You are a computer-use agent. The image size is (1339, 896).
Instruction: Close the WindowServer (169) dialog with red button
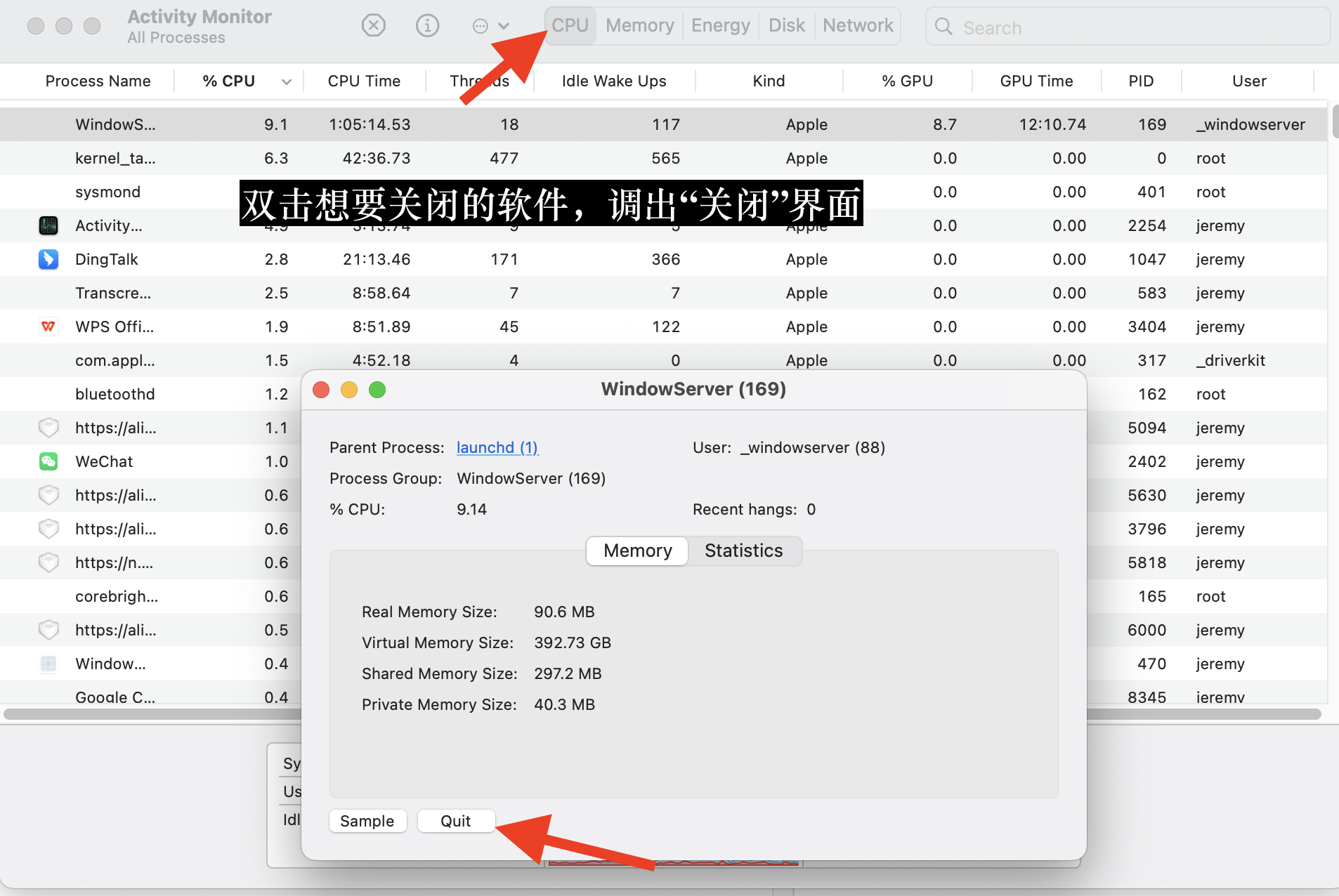[321, 390]
